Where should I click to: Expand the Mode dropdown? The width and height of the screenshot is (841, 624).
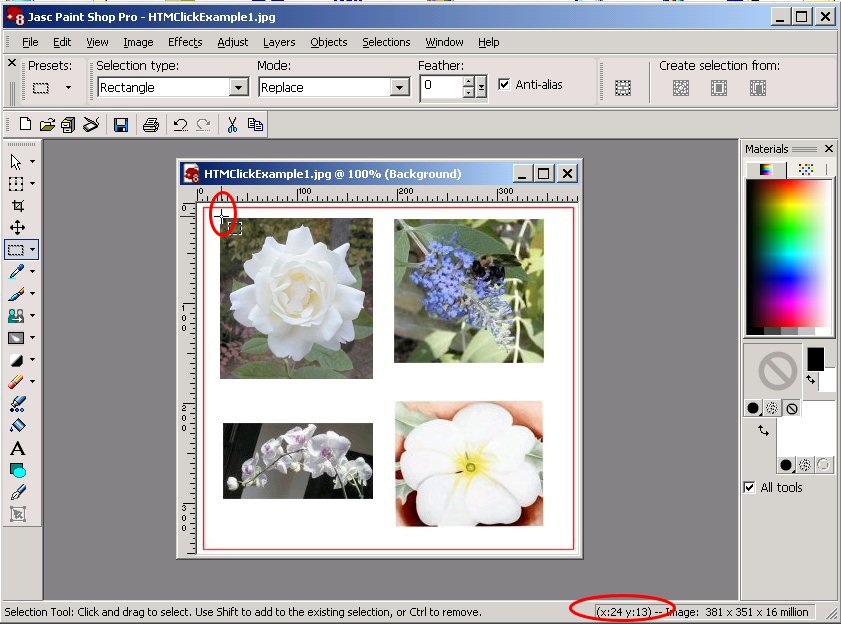(x=400, y=88)
